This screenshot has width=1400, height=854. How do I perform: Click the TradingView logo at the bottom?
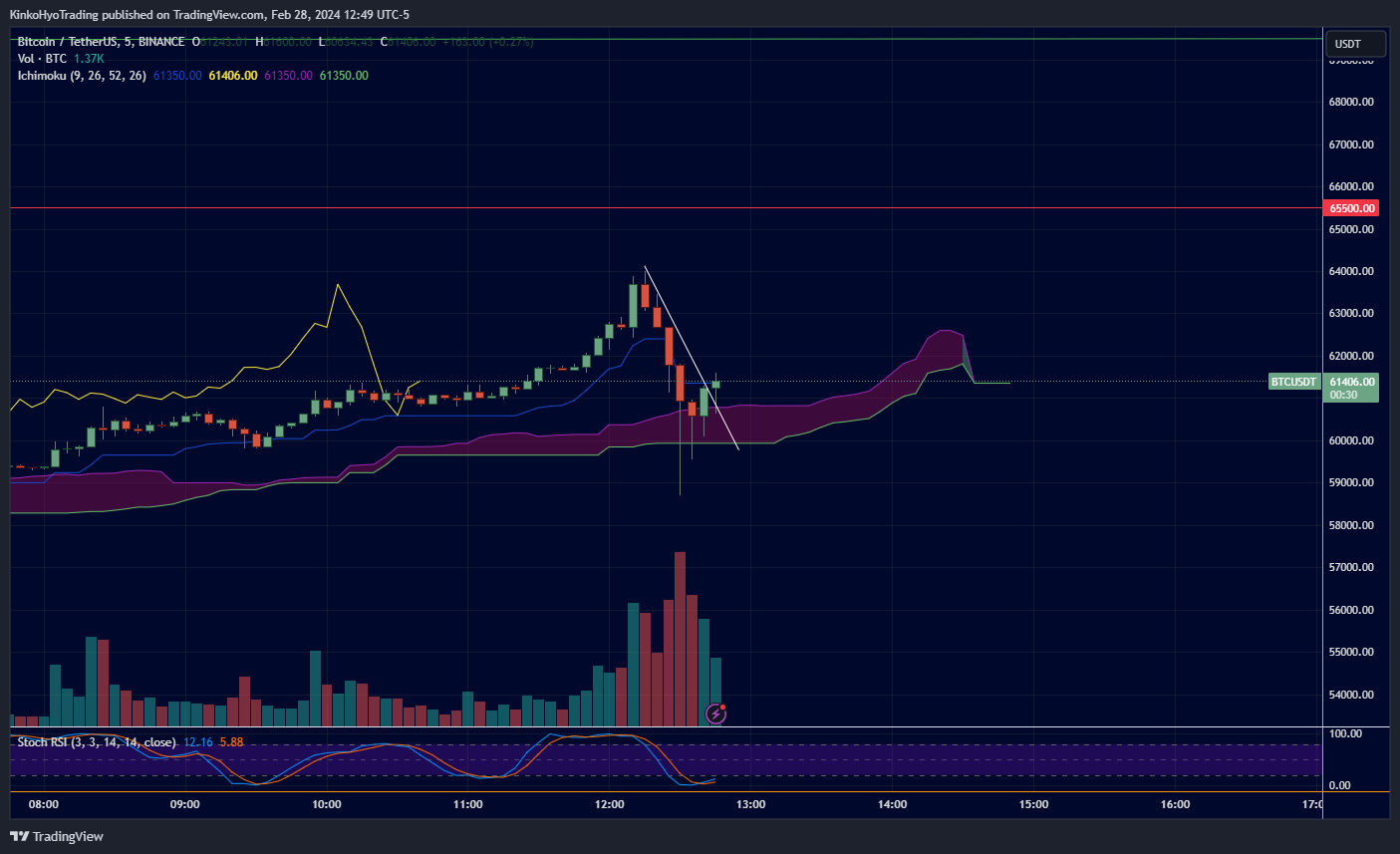click(x=57, y=836)
